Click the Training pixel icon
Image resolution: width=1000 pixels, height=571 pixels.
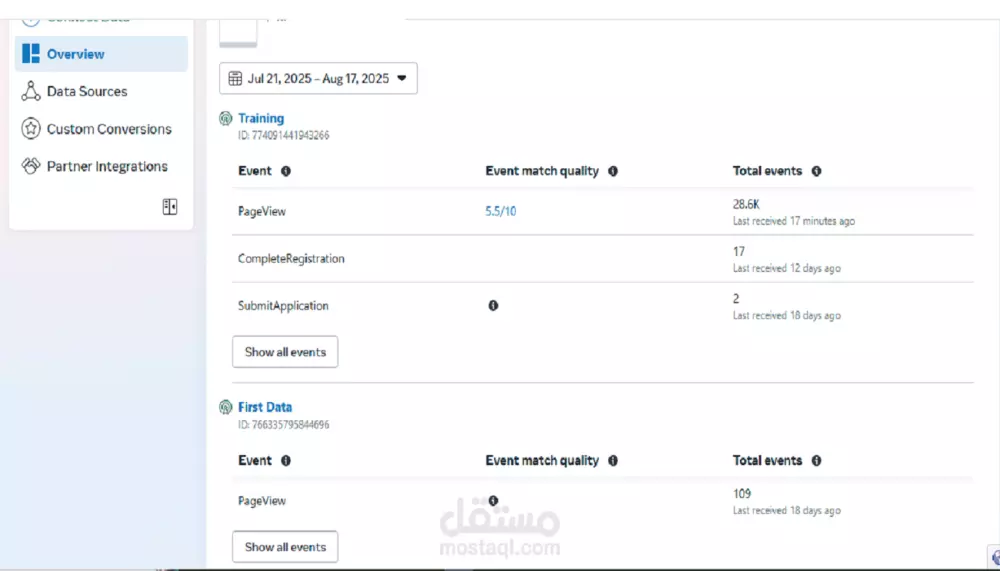pyautogui.click(x=226, y=118)
